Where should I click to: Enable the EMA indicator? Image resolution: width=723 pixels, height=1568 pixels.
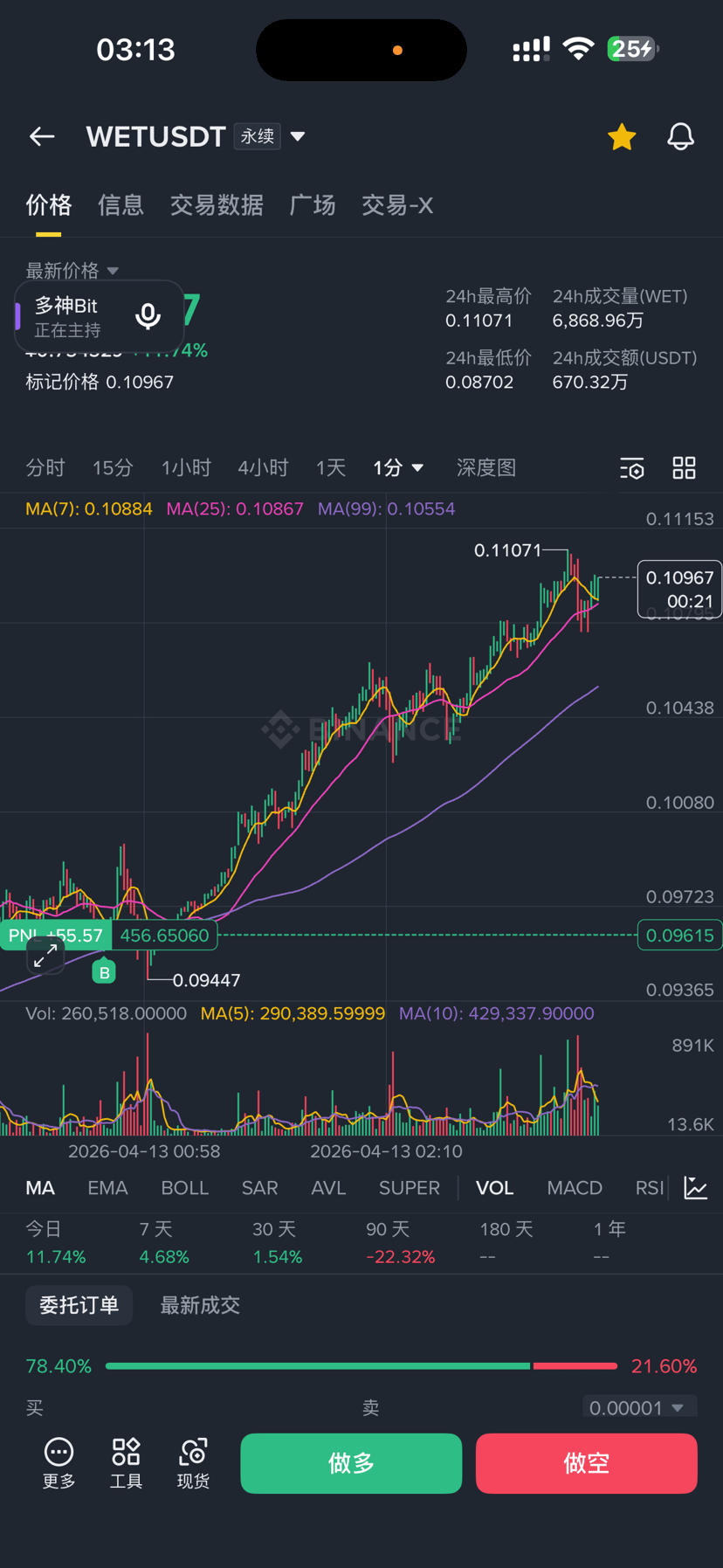(x=107, y=1188)
